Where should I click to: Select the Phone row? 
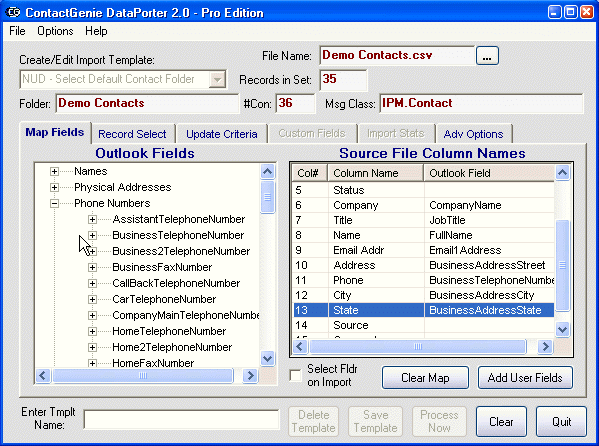click(x=423, y=280)
